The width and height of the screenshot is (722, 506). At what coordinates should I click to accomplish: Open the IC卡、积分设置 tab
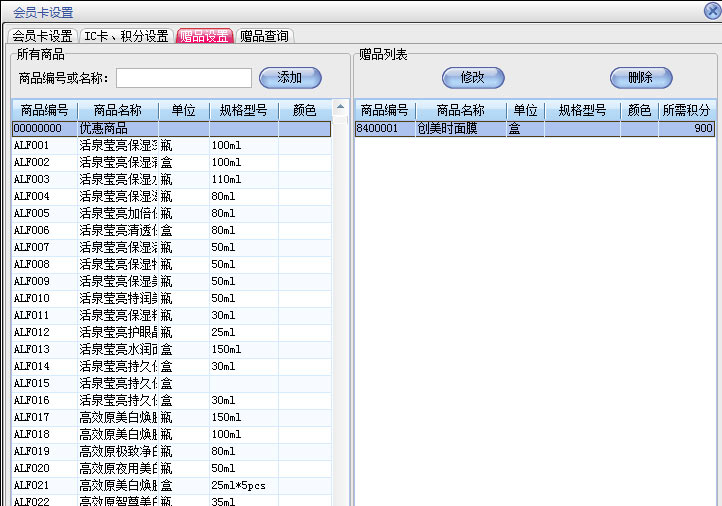126,36
